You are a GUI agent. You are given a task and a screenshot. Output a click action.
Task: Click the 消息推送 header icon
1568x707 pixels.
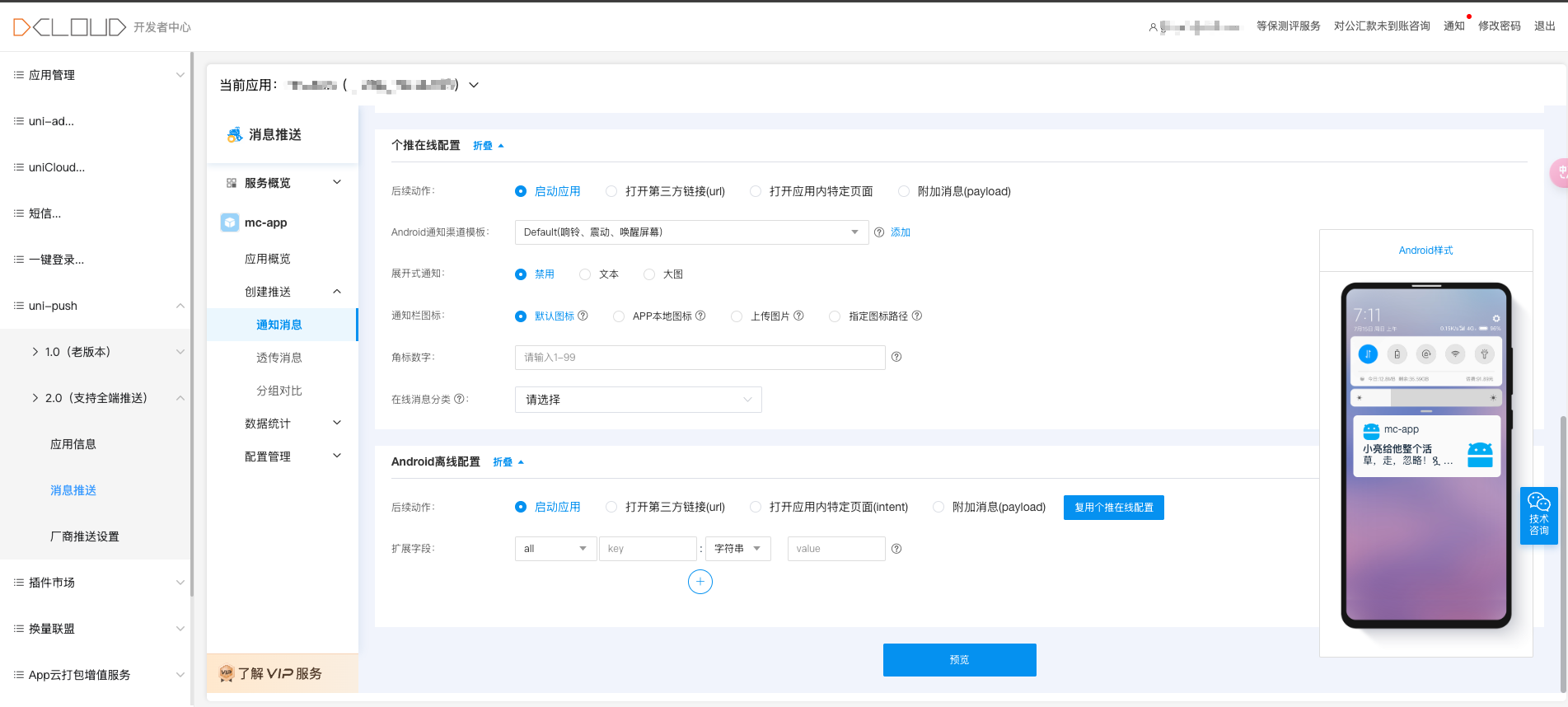pos(235,134)
